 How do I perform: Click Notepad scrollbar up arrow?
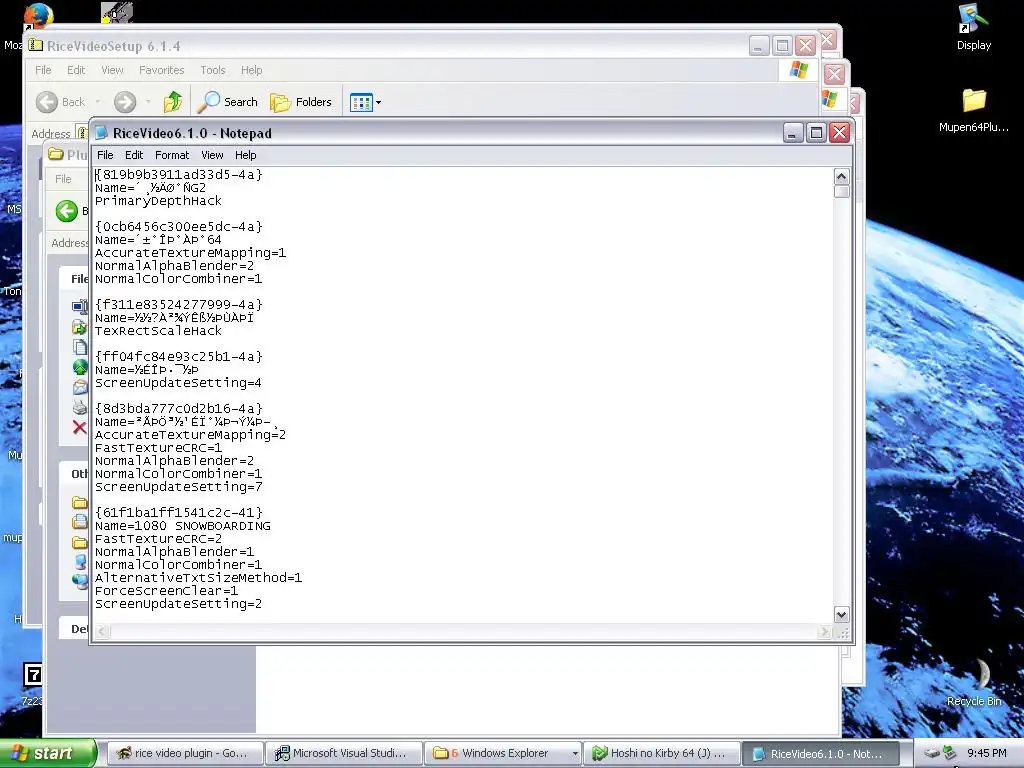(x=841, y=176)
